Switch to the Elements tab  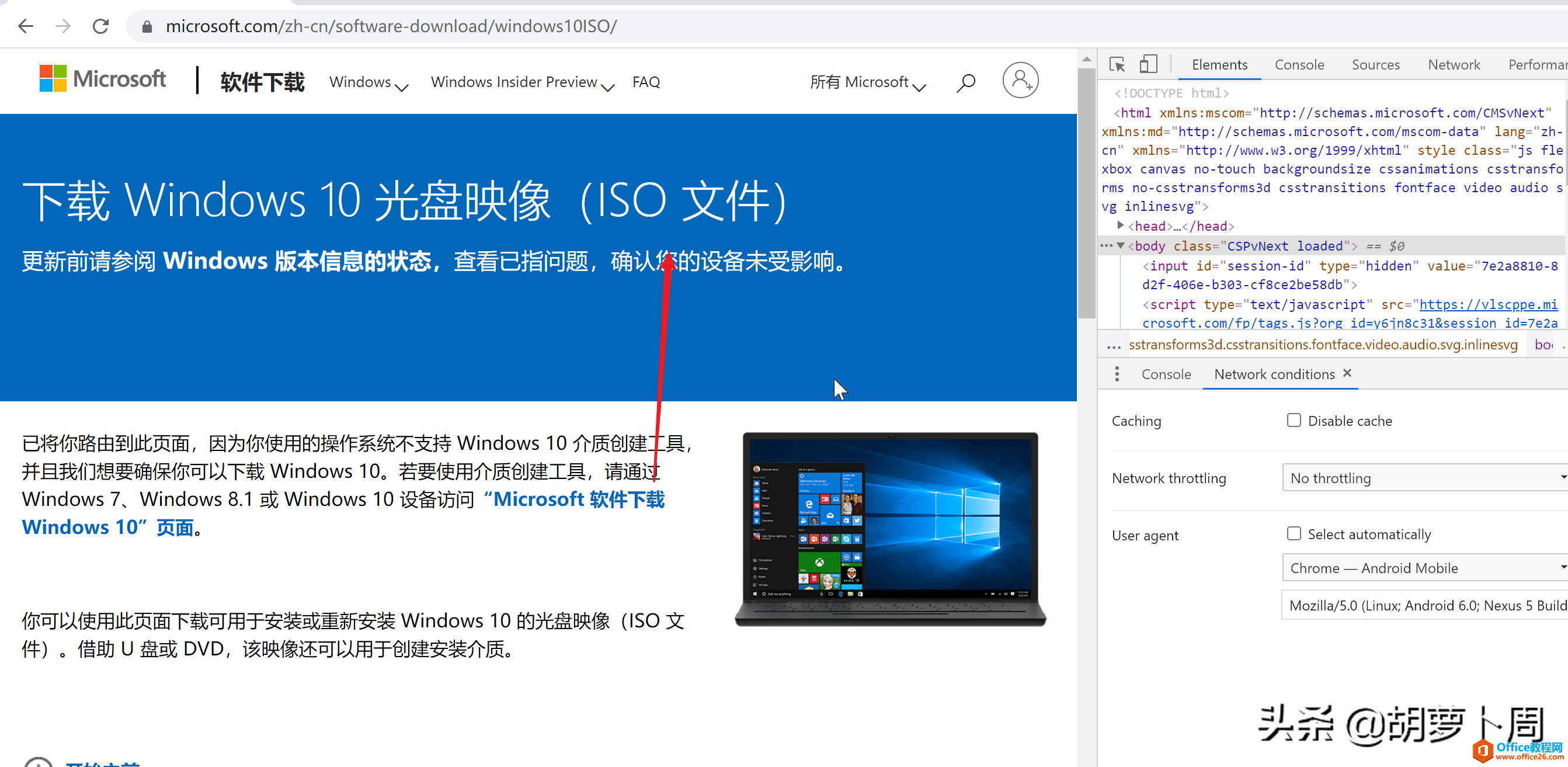tap(1219, 64)
